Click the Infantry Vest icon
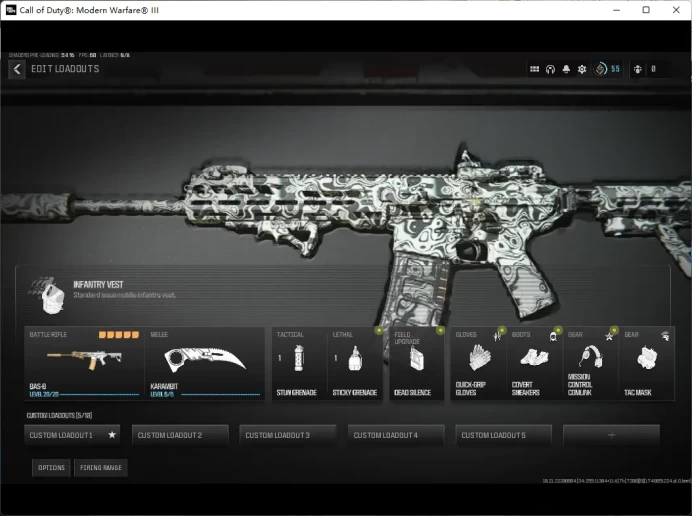The image size is (692, 516). [x=48, y=295]
